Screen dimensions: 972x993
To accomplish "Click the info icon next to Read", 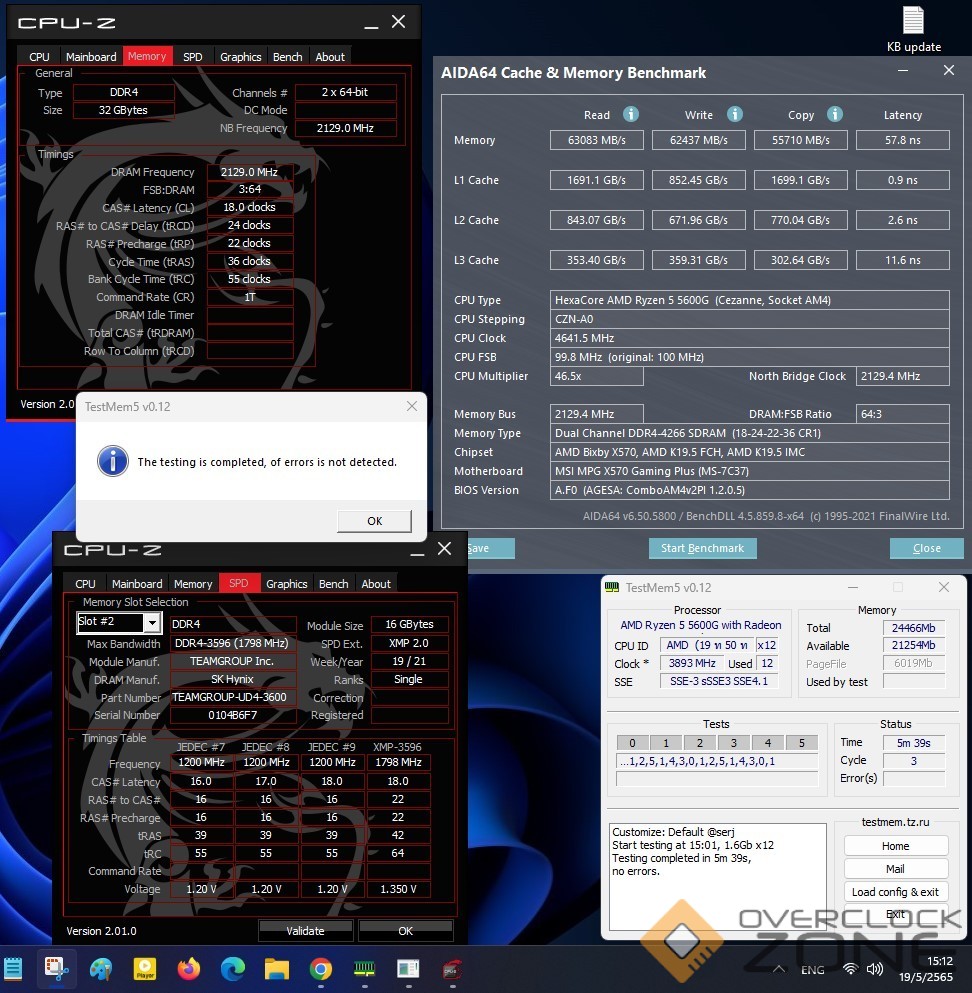I will coord(631,115).
